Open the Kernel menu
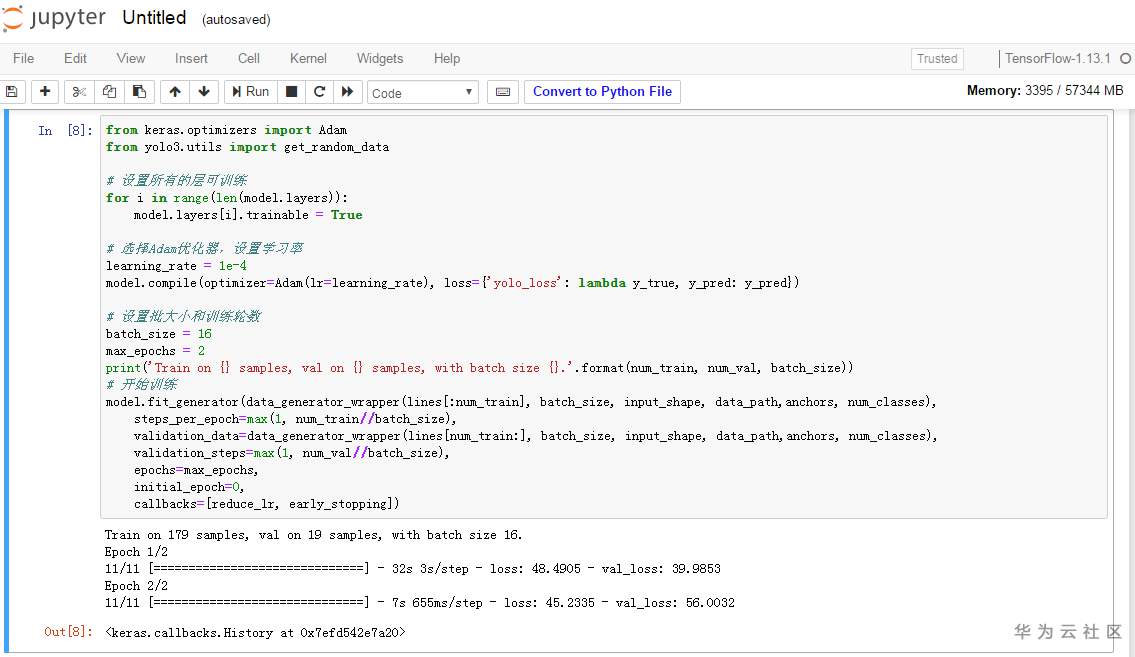 [x=308, y=58]
